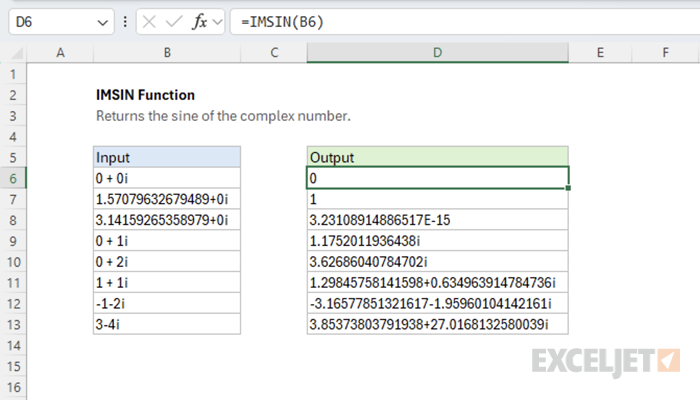Viewport: 700px width, 400px height.
Task: Select column C header
Action: (x=274, y=53)
